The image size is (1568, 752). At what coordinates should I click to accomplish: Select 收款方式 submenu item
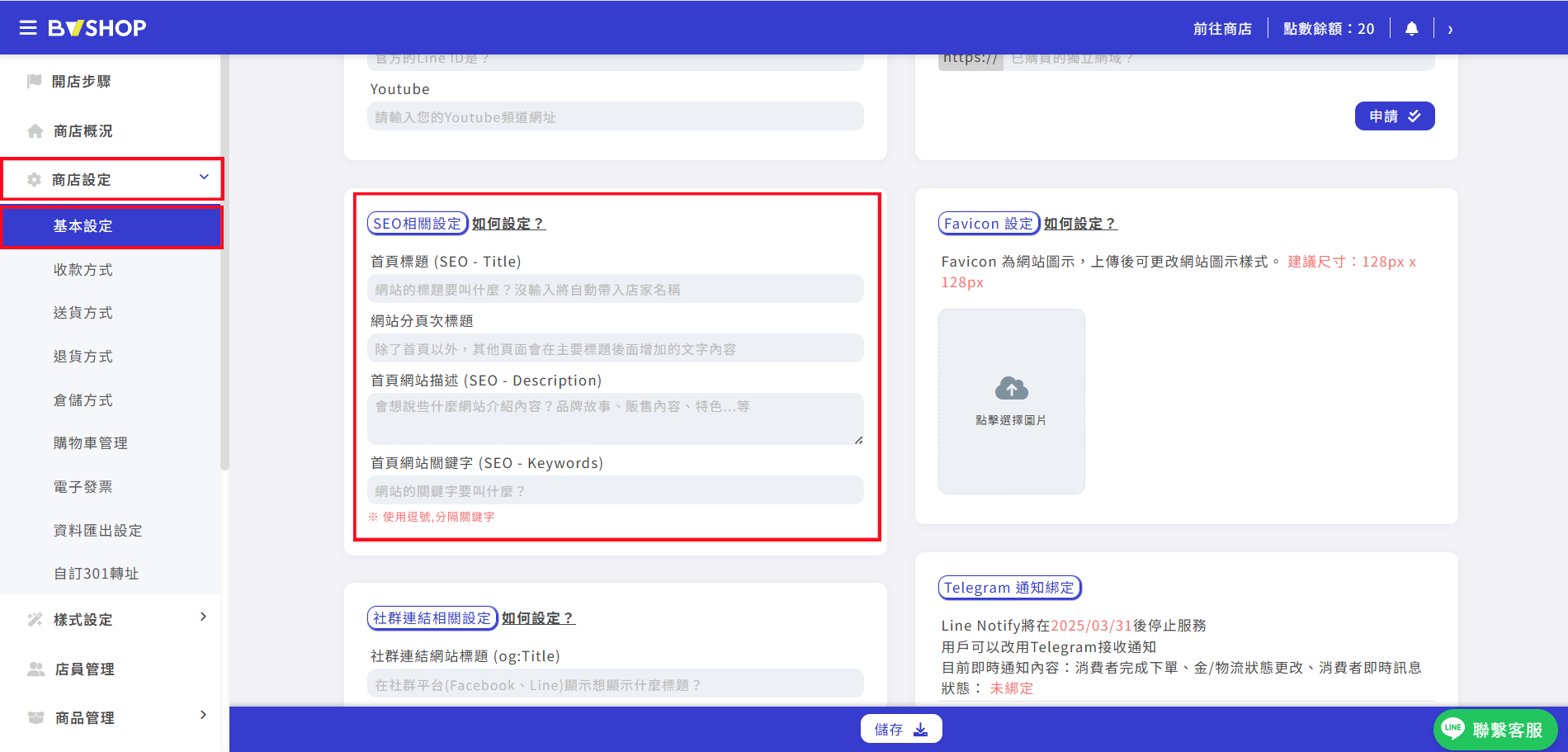tap(83, 270)
